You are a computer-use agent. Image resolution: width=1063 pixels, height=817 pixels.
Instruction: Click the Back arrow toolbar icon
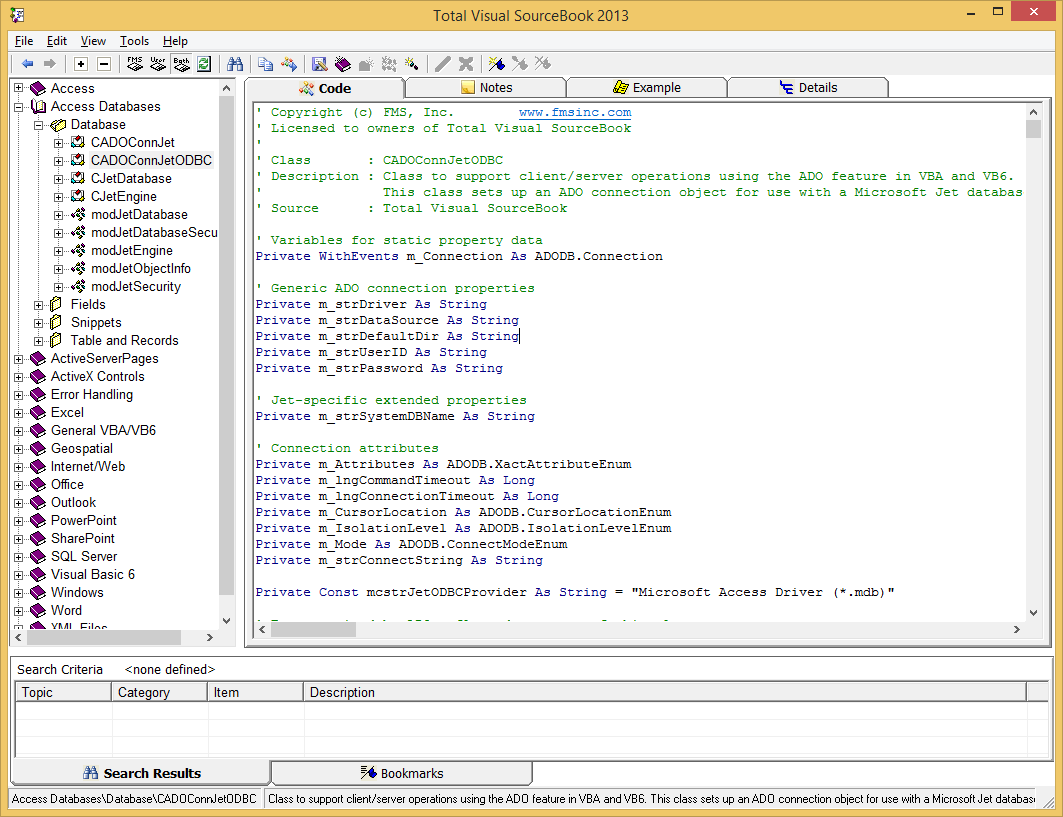click(x=28, y=64)
